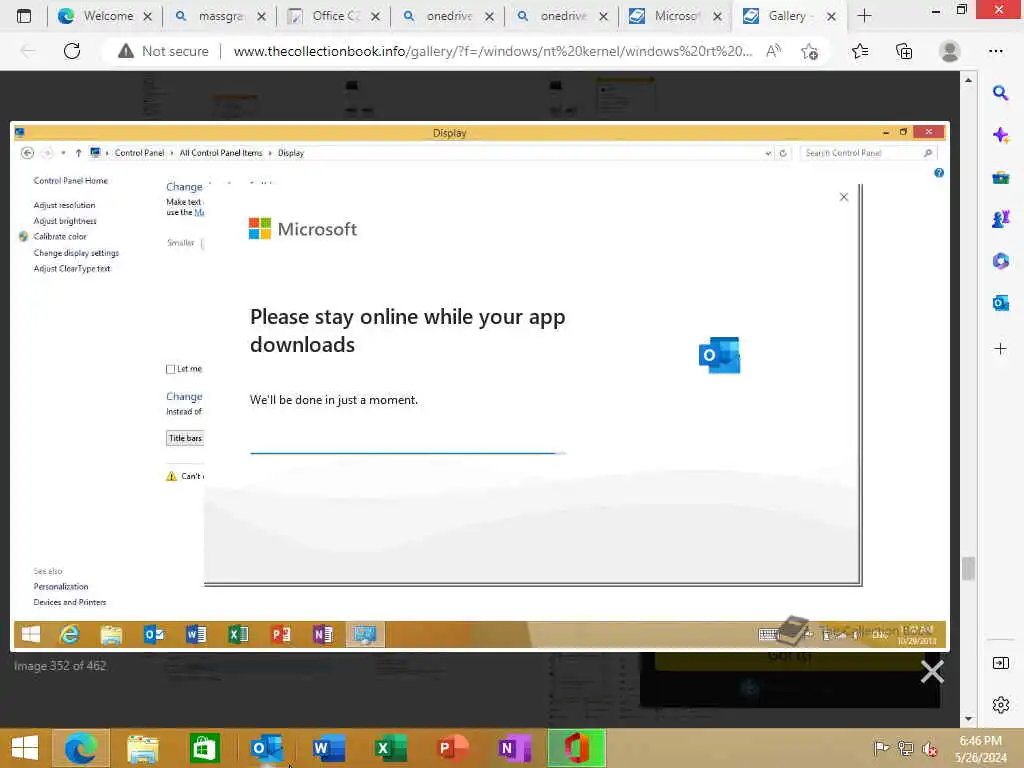The height and width of the screenshot is (768, 1024).
Task: Open the Edge profile avatar
Action: (x=949, y=51)
